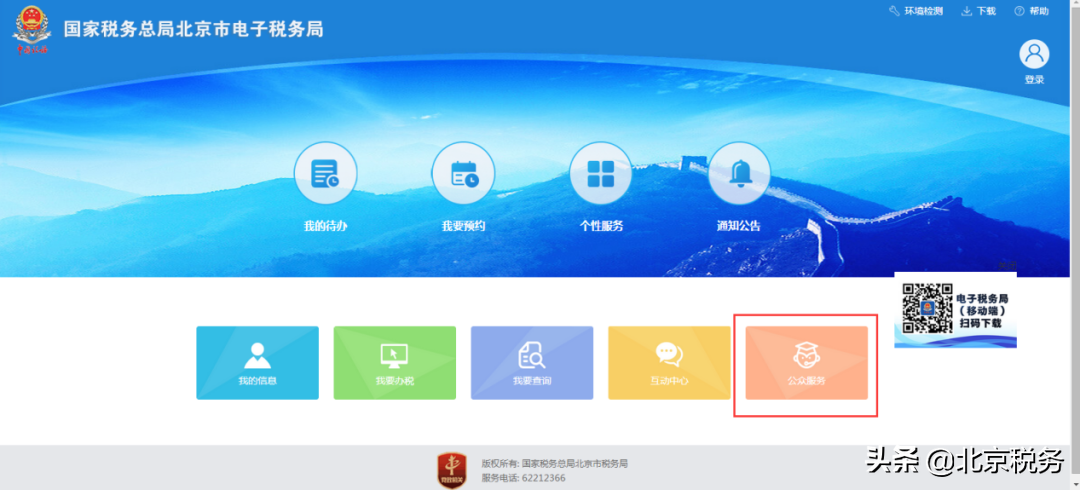Click the 扫码下载 text beside QR code
The height and width of the screenshot is (490, 1080).
click(982, 323)
